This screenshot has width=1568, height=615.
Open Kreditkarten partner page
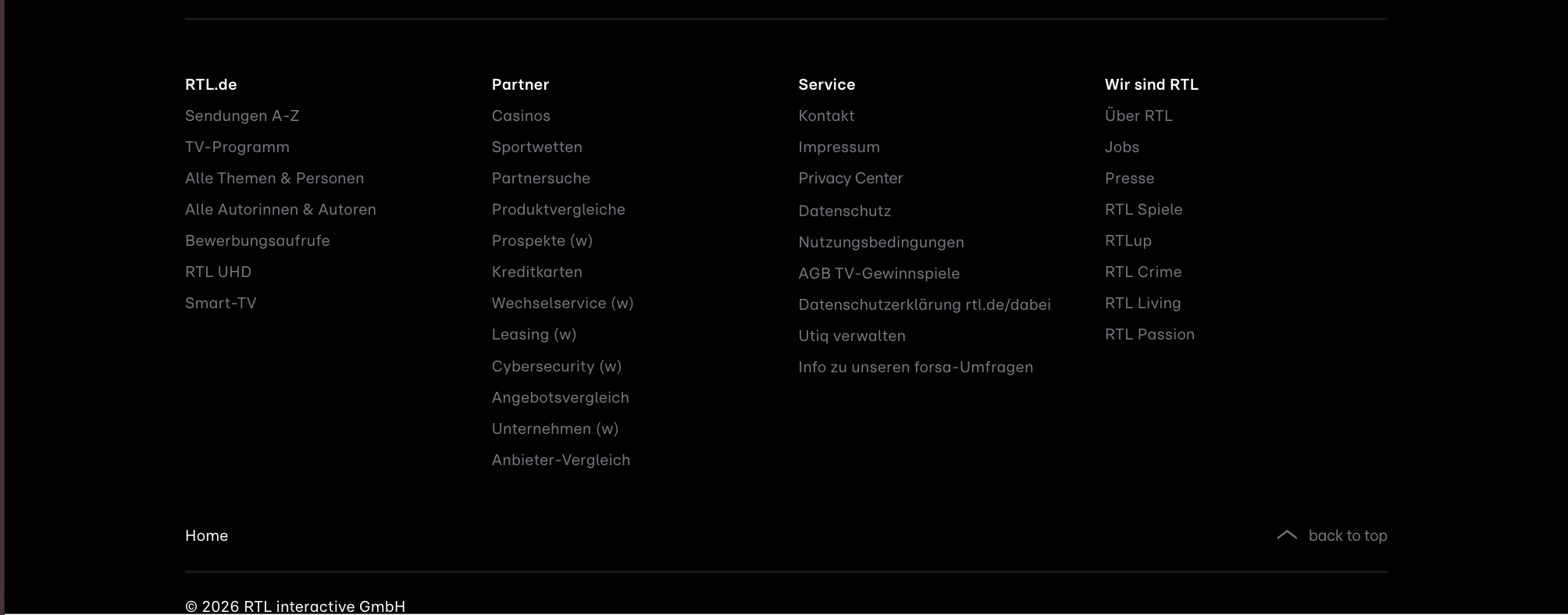coord(537,272)
